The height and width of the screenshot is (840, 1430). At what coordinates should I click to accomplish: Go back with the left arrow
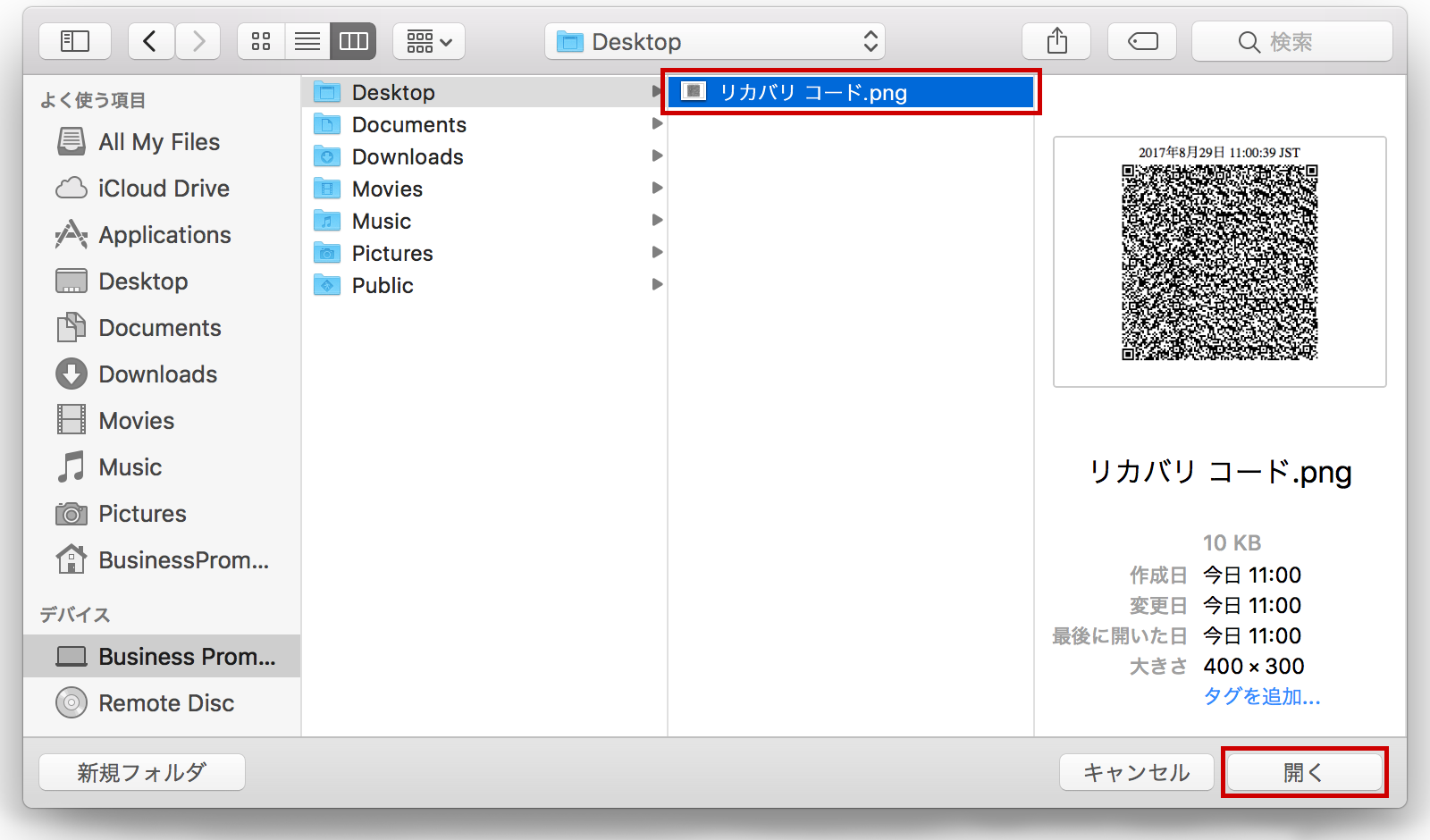pyautogui.click(x=150, y=41)
